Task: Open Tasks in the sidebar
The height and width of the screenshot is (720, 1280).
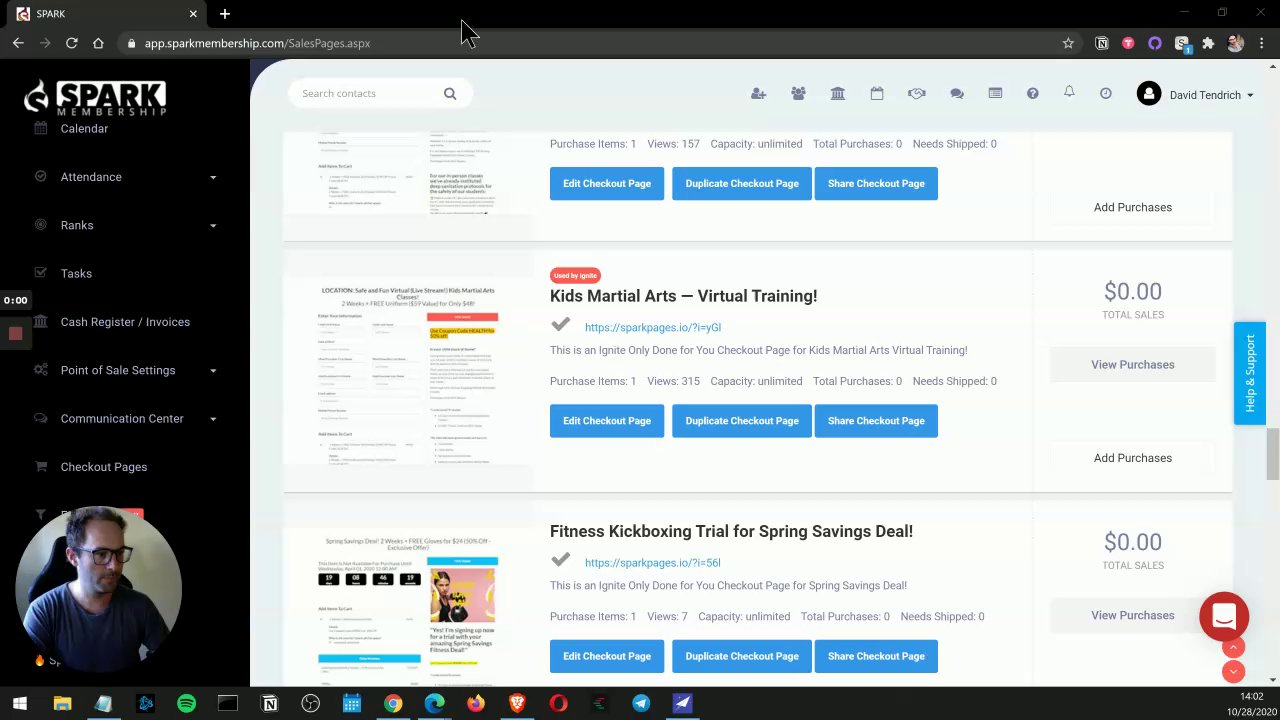Action: (x=76, y=274)
